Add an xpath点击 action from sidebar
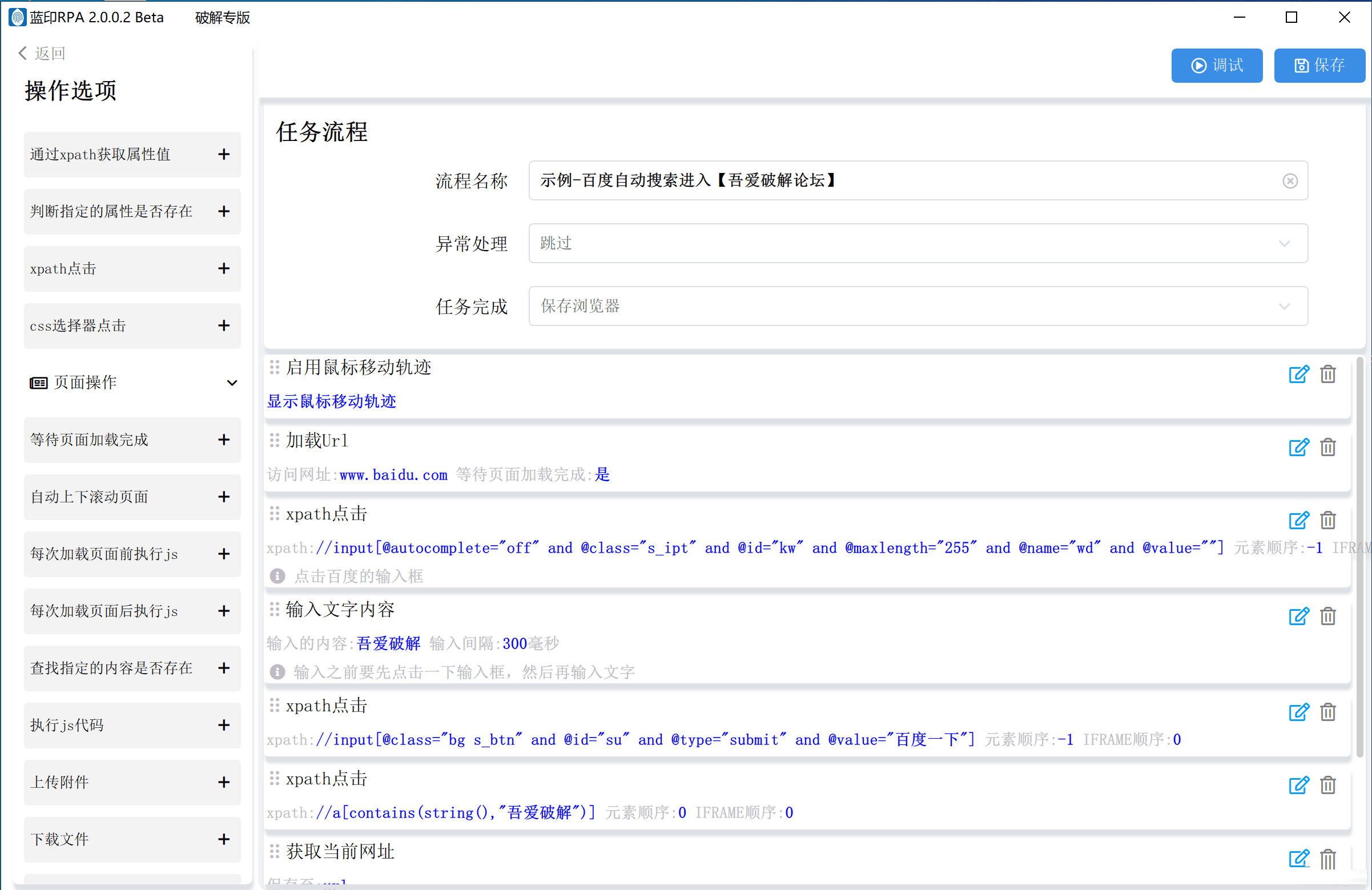The image size is (1372, 890). click(224, 268)
